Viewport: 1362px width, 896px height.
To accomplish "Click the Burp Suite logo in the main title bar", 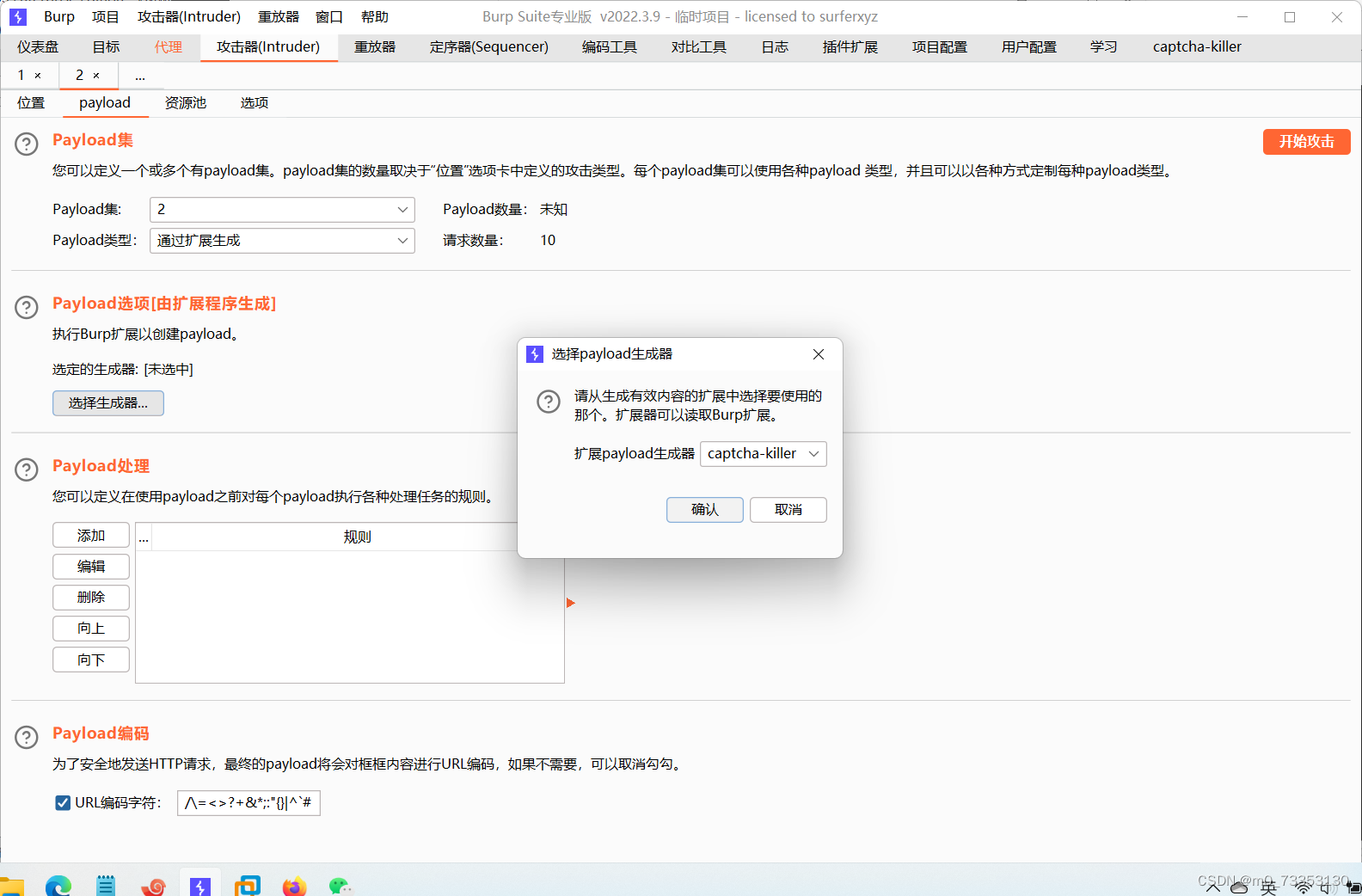I will [18, 17].
